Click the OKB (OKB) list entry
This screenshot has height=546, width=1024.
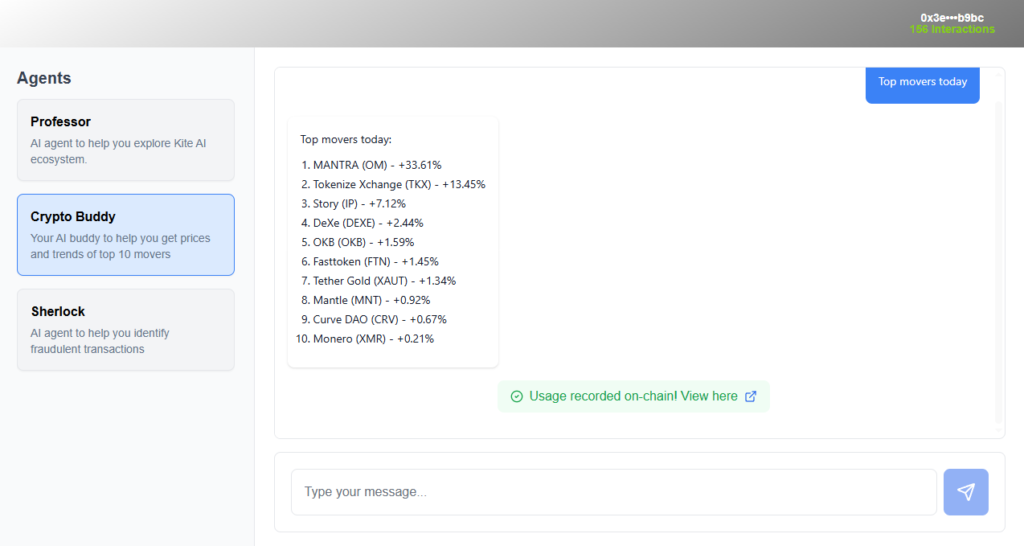[x=363, y=242]
